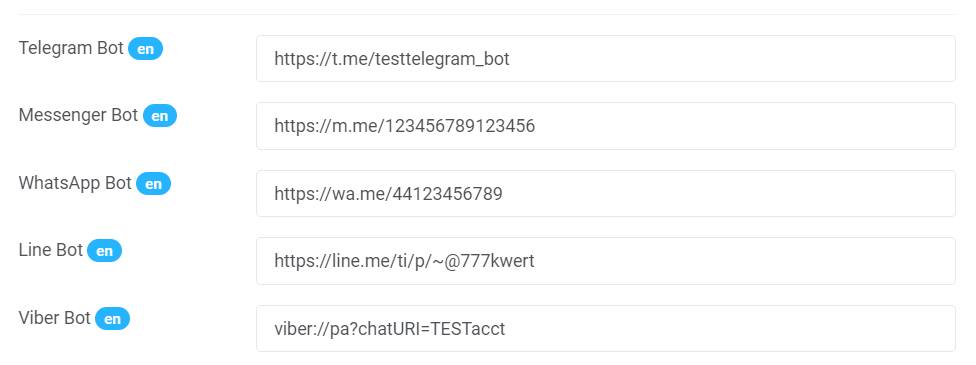Click the Line Bot URL input field
Image resolution: width=976 pixels, height=365 pixels.
tap(606, 261)
